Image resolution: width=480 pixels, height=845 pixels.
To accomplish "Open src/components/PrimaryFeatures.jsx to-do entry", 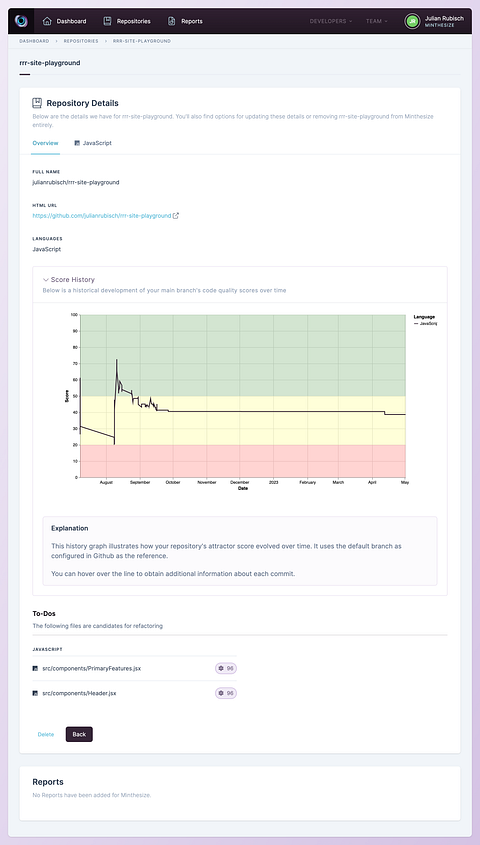I will click(x=92, y=668).
